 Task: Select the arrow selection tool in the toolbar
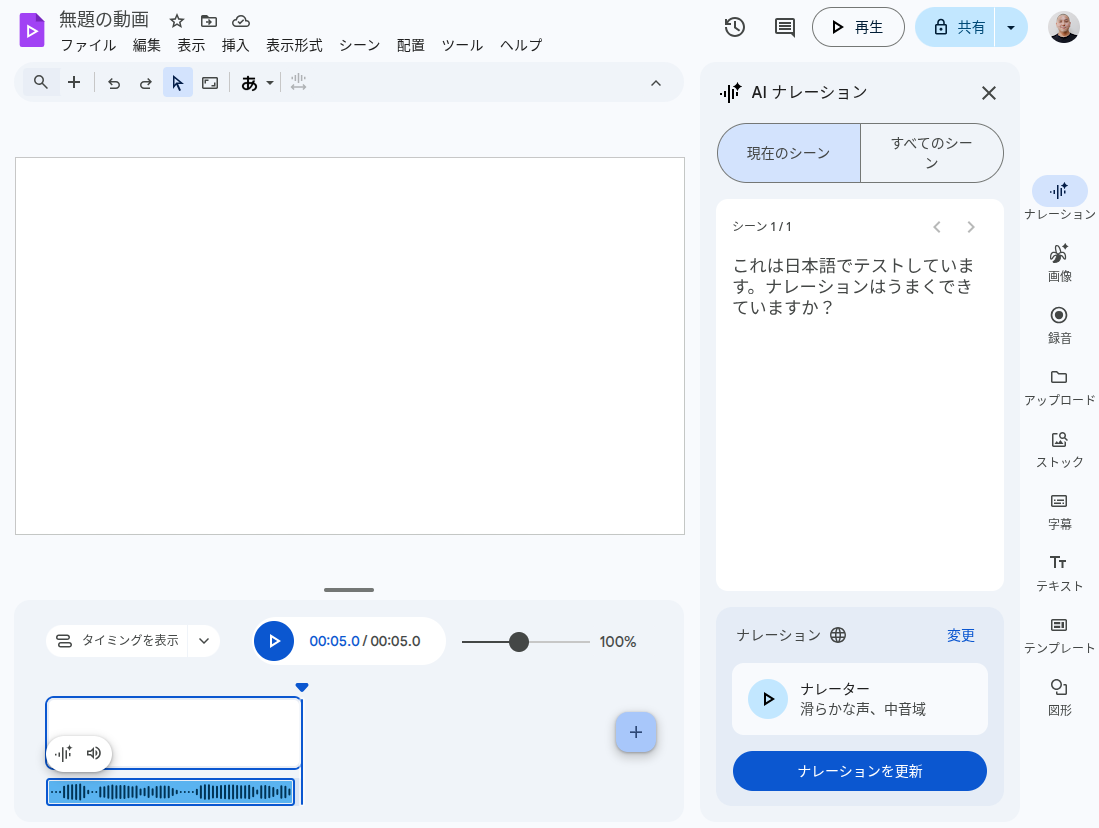[178, 82]
